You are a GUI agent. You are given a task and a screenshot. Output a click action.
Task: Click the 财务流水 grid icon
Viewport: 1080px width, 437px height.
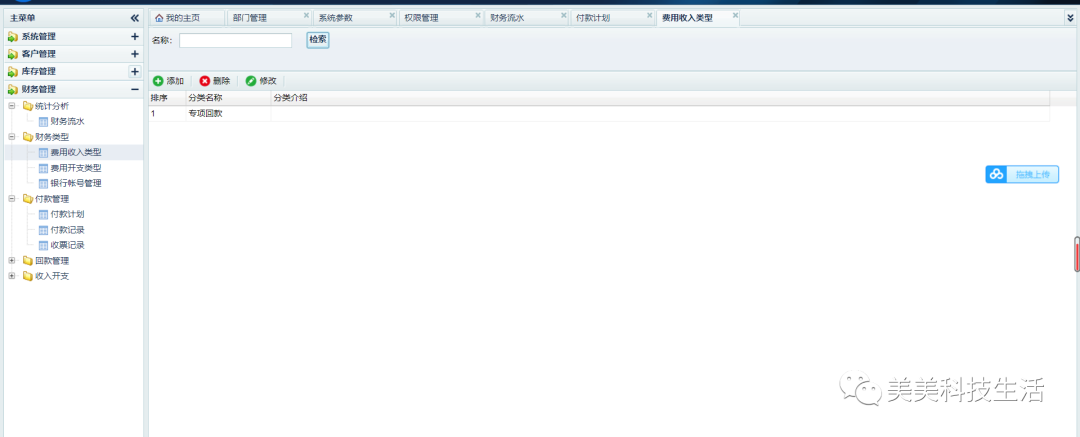(43, 122)
